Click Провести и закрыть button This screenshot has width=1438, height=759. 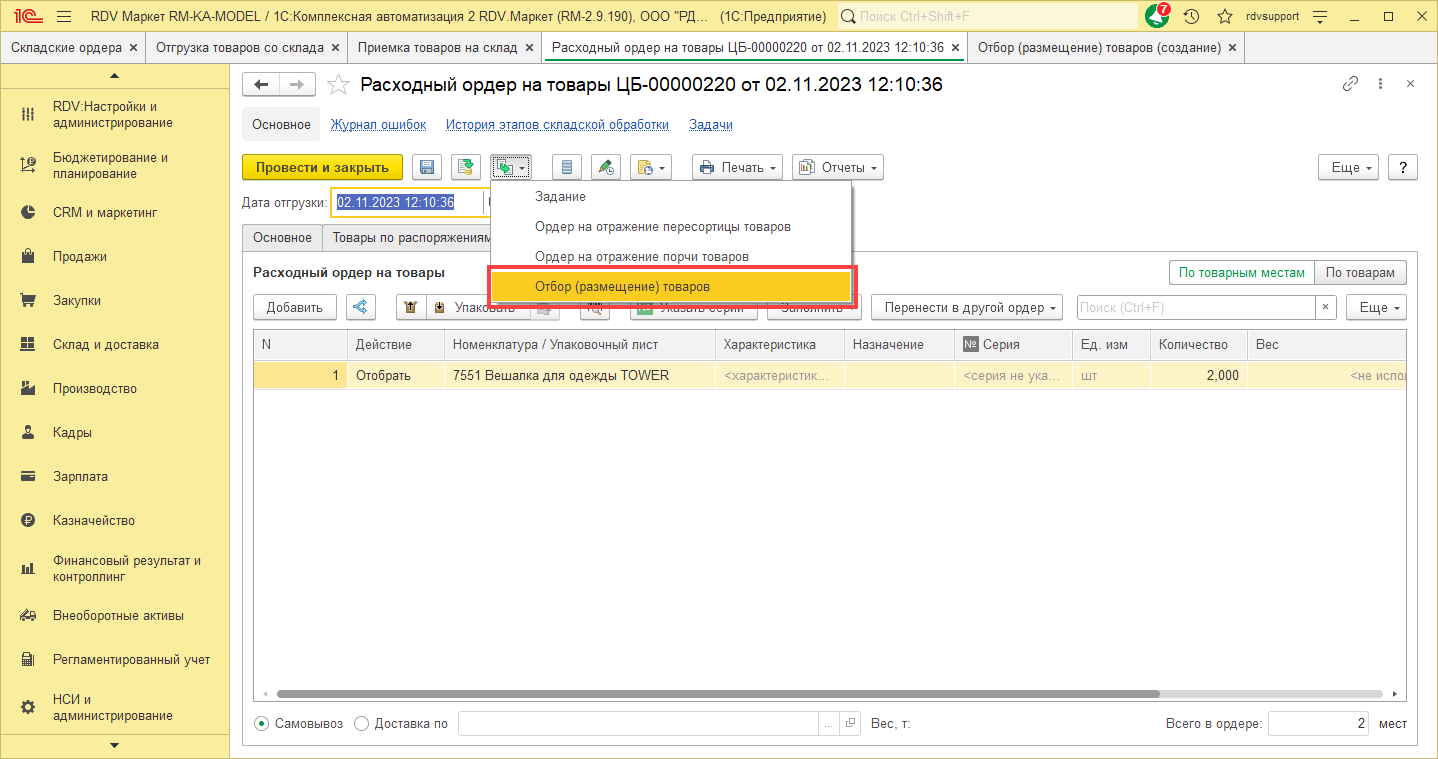[x=322, y=168]
